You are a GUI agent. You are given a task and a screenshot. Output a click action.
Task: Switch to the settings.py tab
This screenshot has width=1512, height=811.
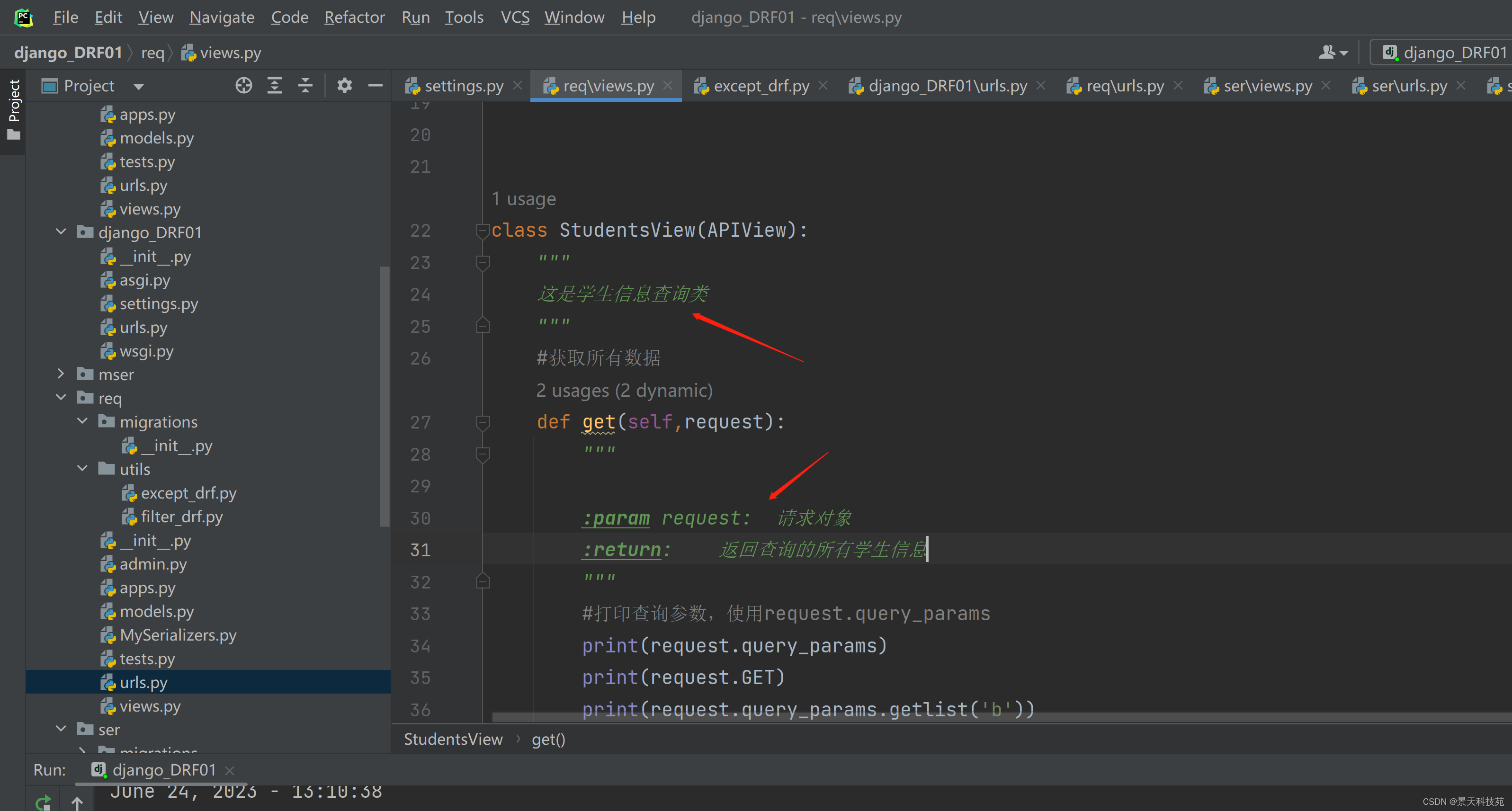click(464, 86)
